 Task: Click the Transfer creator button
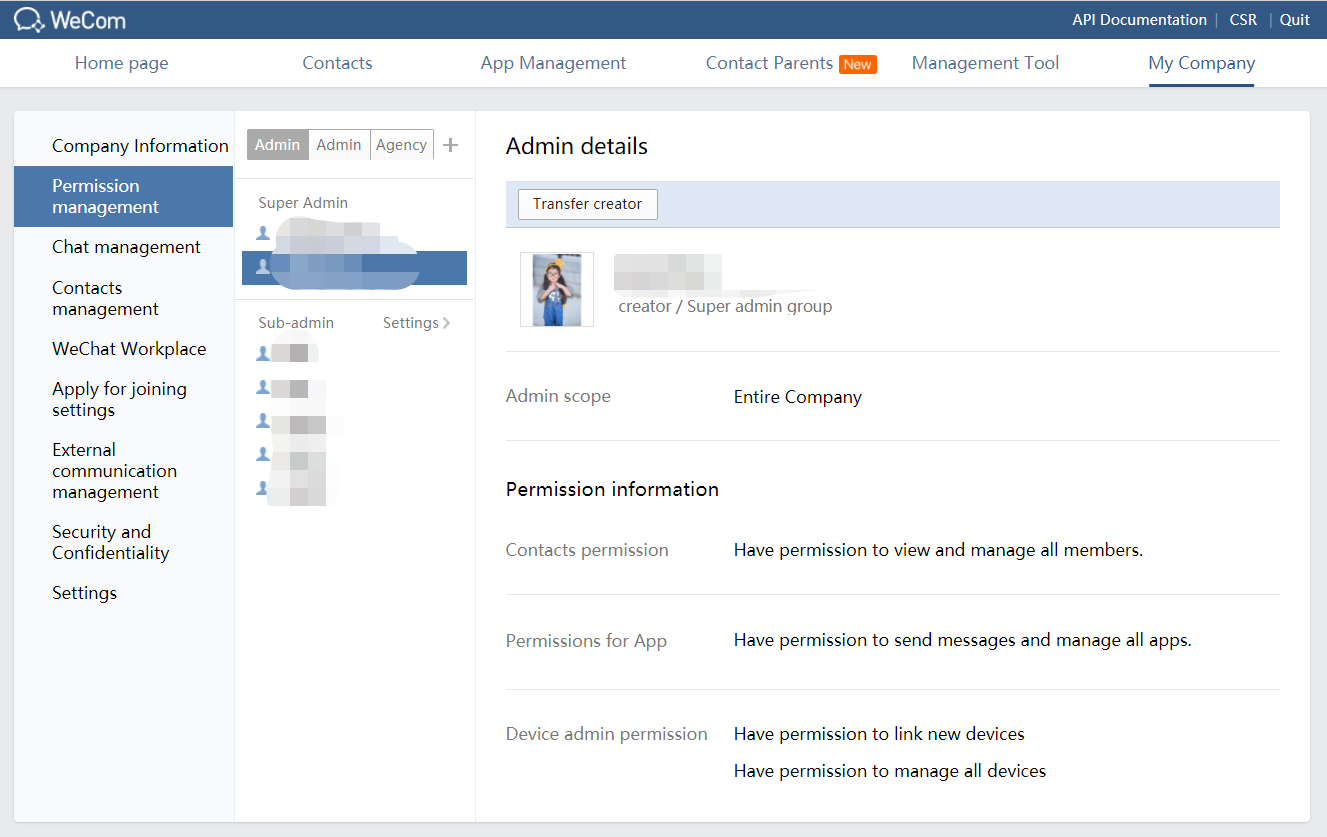point(588,204)
